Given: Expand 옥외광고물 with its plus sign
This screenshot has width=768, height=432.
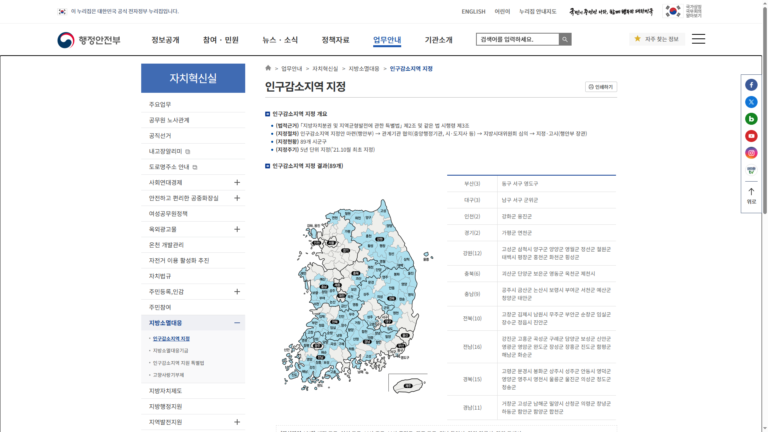Looking at the screenshot, I should (x=237, y=229).
